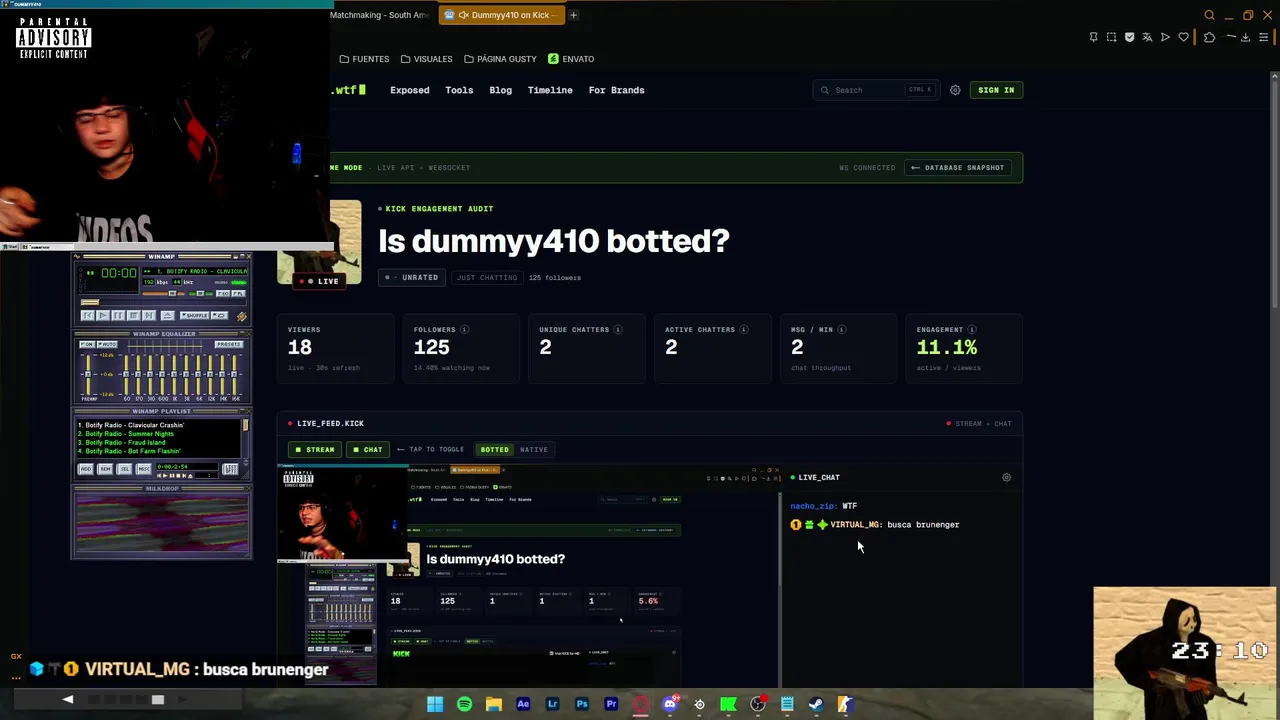Click the browser translate icon

(1147, 37)
